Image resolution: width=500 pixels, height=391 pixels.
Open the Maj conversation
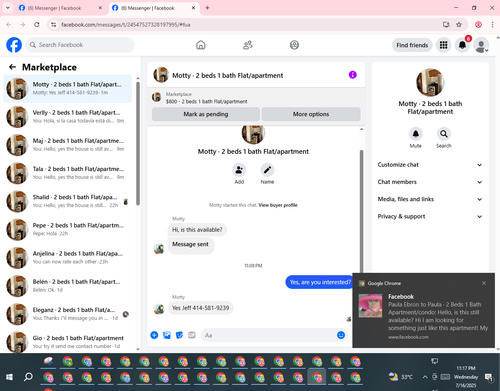(x=68, y=145)
